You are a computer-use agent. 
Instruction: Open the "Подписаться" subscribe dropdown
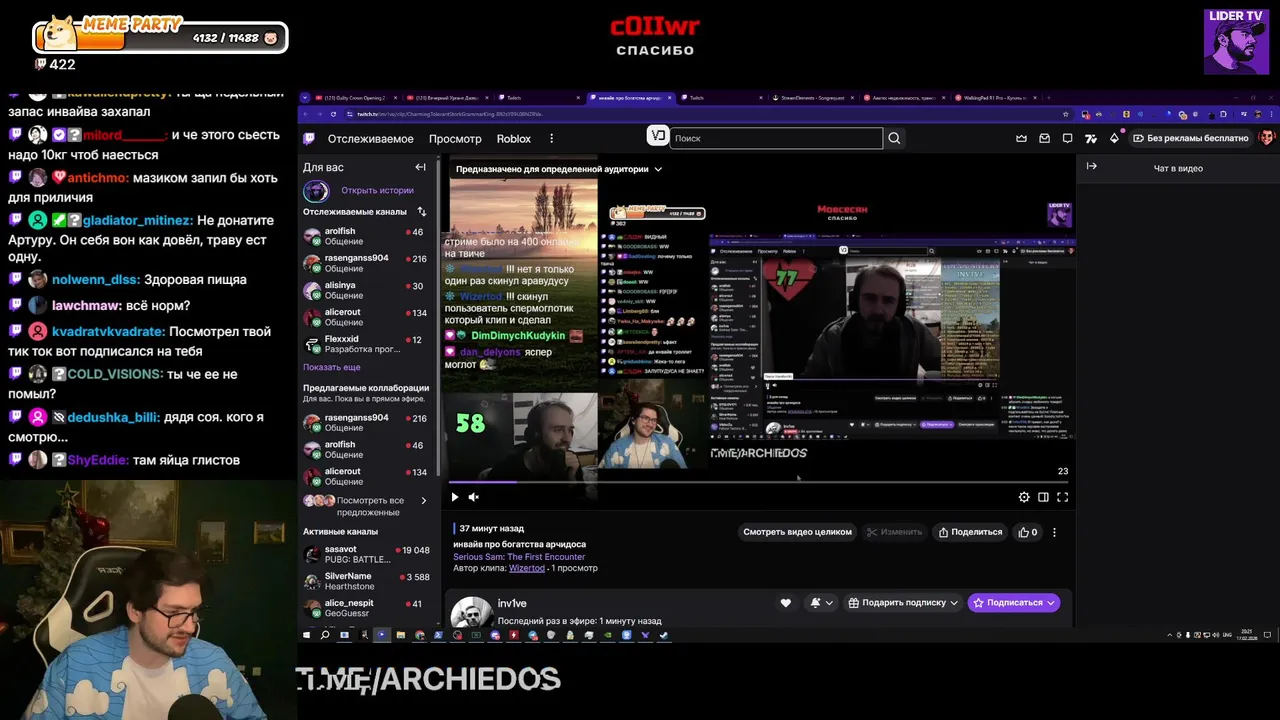(1014, 602)
